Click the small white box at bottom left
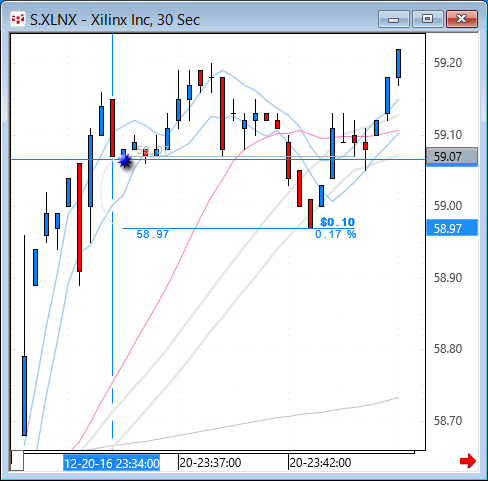488x481 pixels. (x=17, y=460)
